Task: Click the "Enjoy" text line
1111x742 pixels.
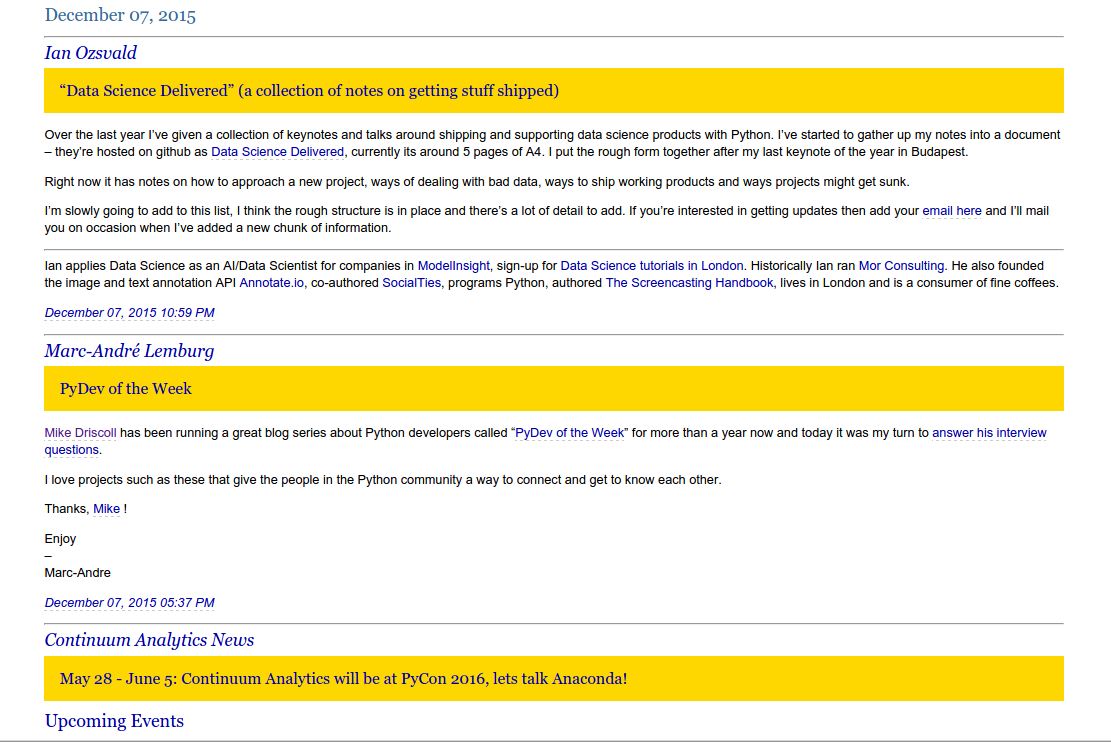Action: click(x=60, y=539)
